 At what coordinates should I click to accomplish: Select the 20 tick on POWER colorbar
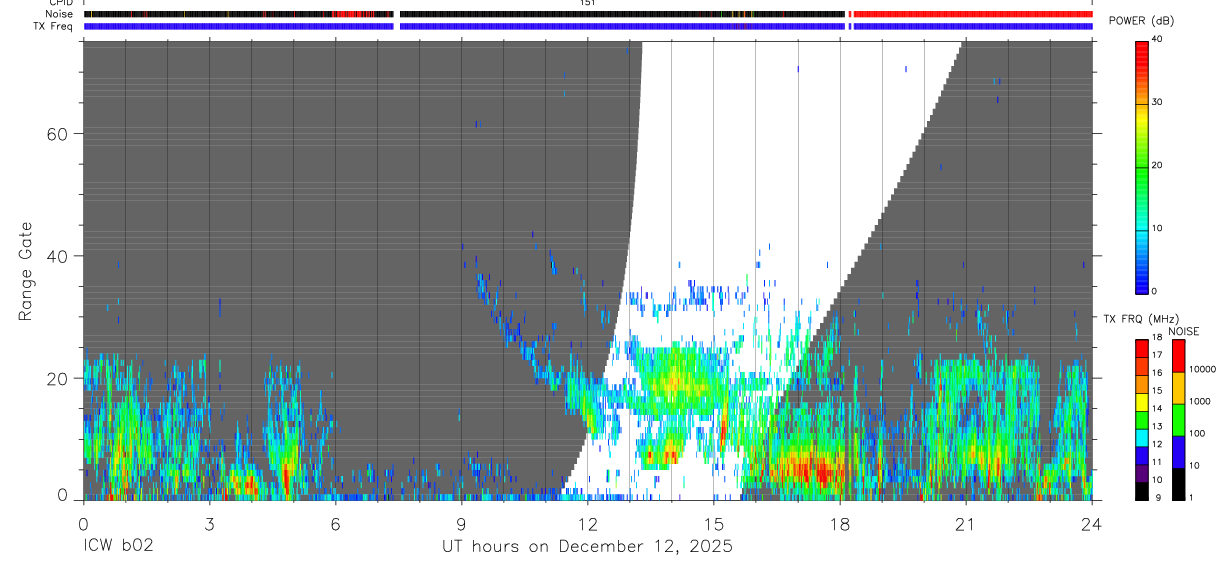click(x=1156, y=165)
